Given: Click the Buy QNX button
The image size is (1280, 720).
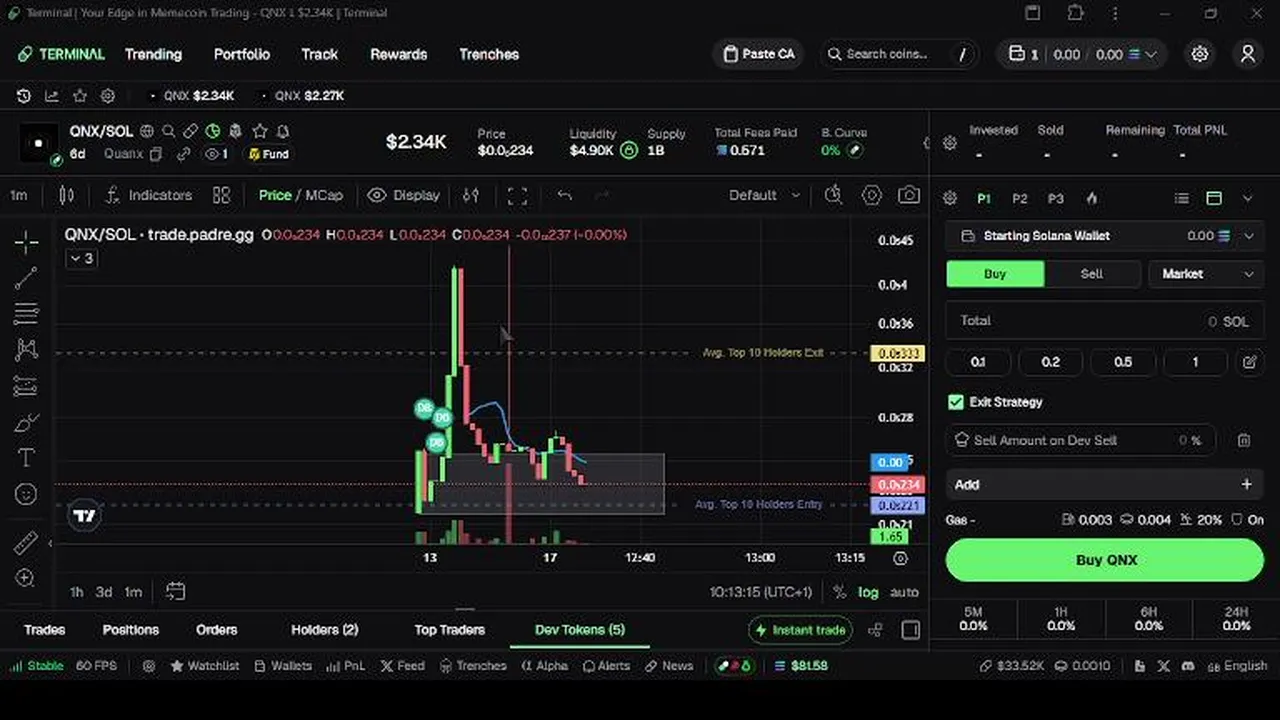Looking at the screenshot, I should click(x=1105, y=560).
